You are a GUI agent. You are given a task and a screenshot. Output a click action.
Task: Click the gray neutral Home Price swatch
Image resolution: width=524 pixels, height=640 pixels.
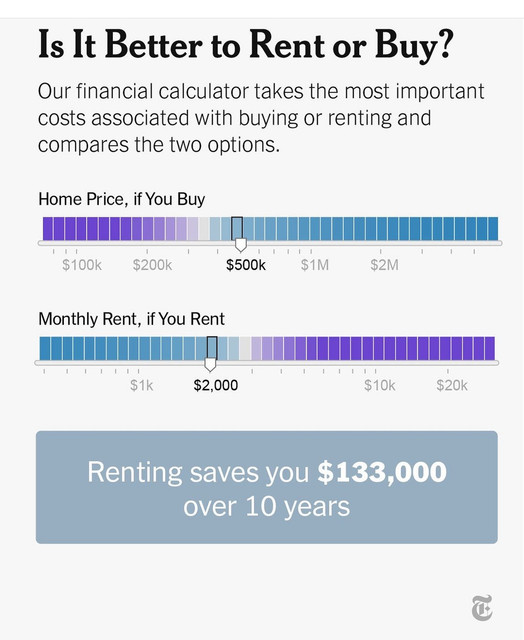point(204,229)
